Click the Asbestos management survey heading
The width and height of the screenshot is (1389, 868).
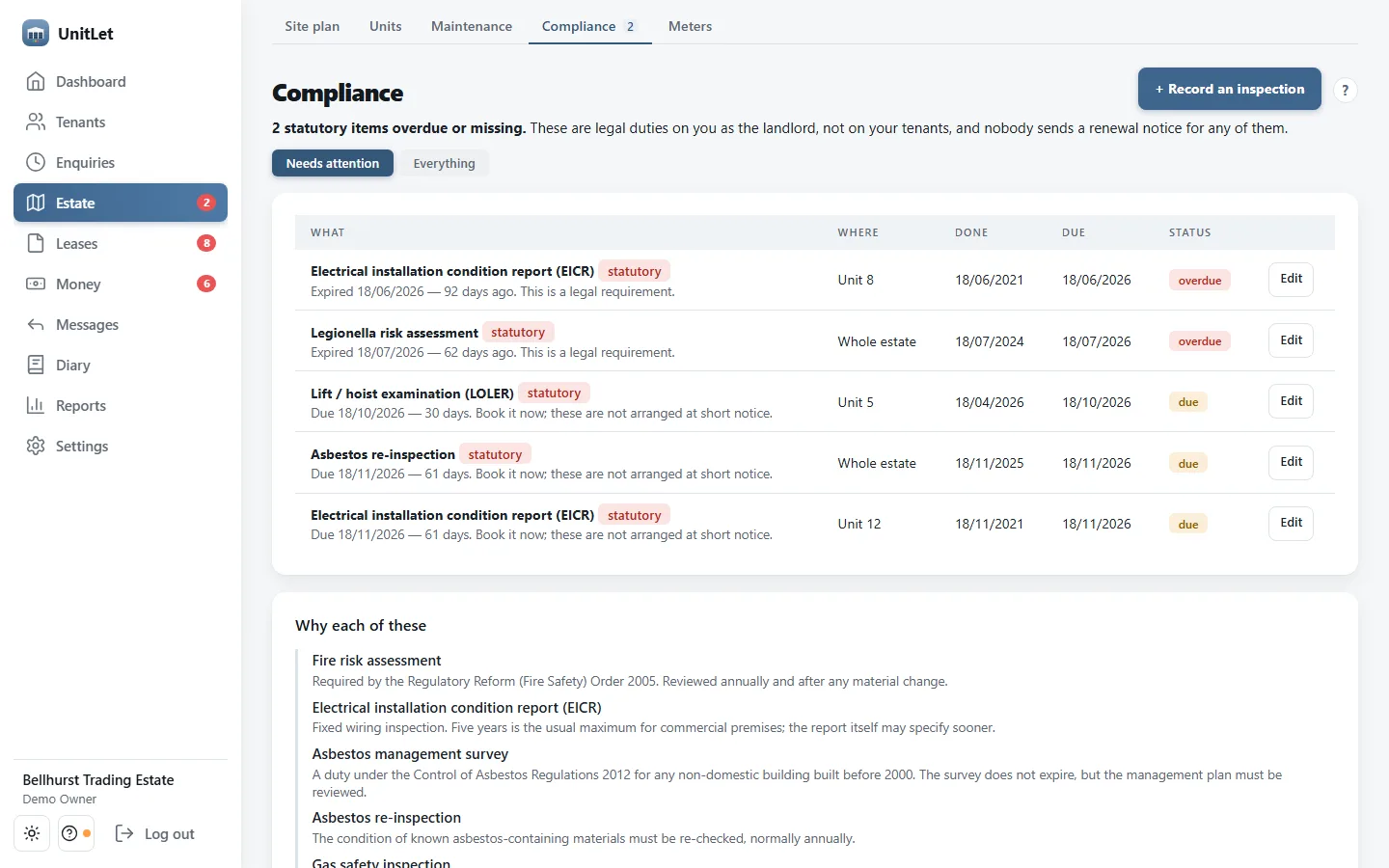[x=410, y=754]
